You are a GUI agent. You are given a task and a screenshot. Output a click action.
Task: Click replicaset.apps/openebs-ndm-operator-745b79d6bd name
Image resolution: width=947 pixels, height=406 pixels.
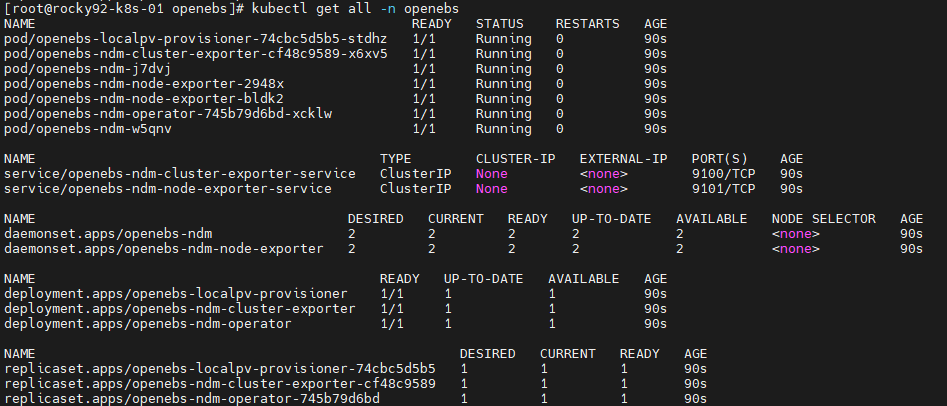tap(191, 399)
